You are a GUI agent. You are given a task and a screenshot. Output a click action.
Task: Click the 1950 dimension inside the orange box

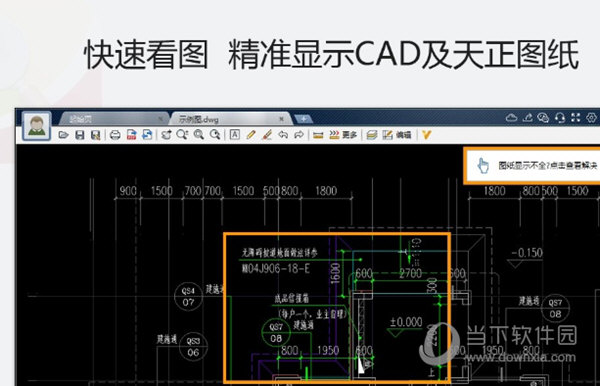point(328,350)
